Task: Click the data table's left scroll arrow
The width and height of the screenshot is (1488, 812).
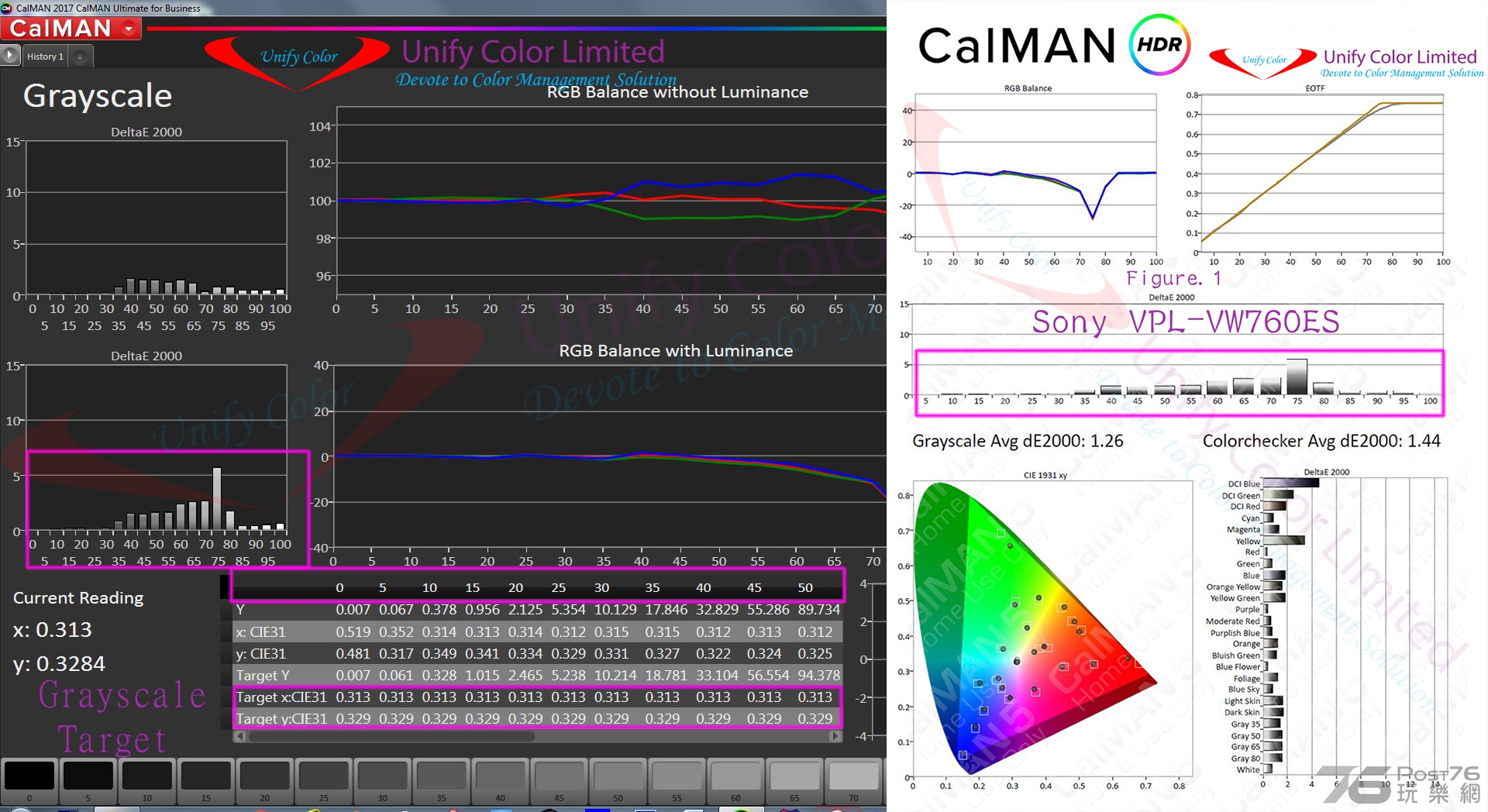Action: [239, 736]
